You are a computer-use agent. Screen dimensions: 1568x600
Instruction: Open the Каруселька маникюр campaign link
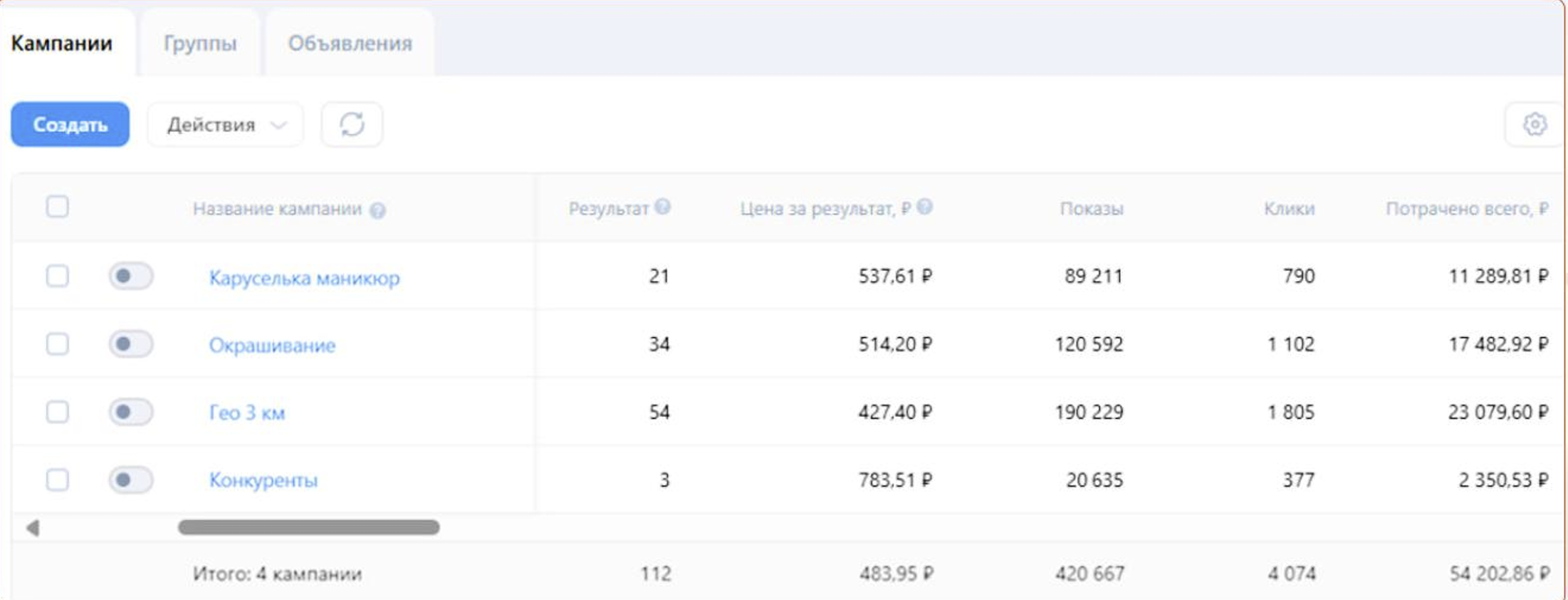pyautogui.click(x=304, y=277)
